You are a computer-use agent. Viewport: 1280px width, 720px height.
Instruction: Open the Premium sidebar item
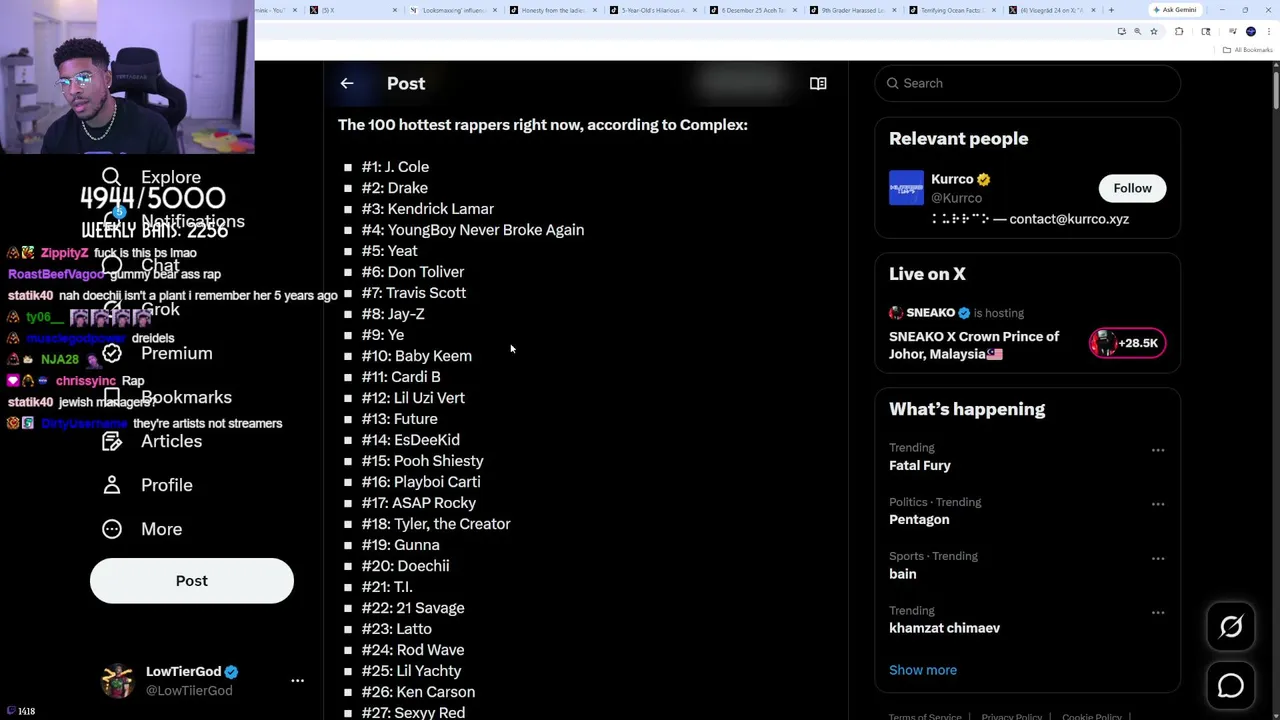click(176, 353)
